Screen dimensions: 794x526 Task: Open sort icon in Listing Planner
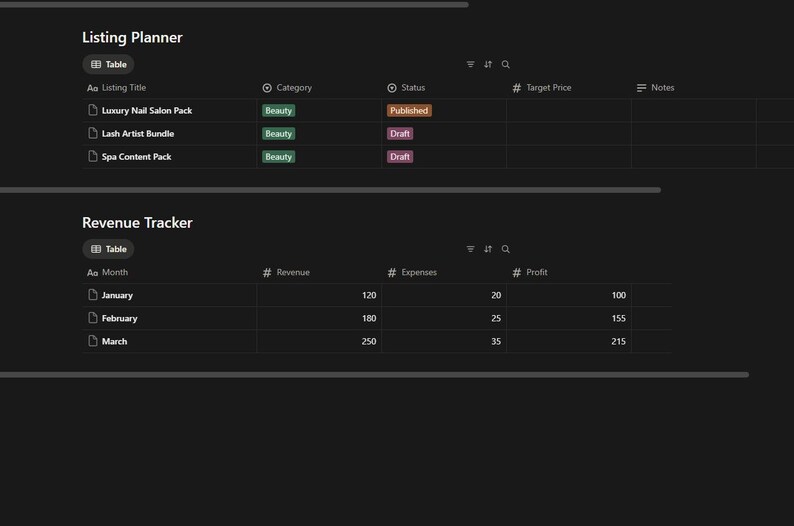pos(488,64)
